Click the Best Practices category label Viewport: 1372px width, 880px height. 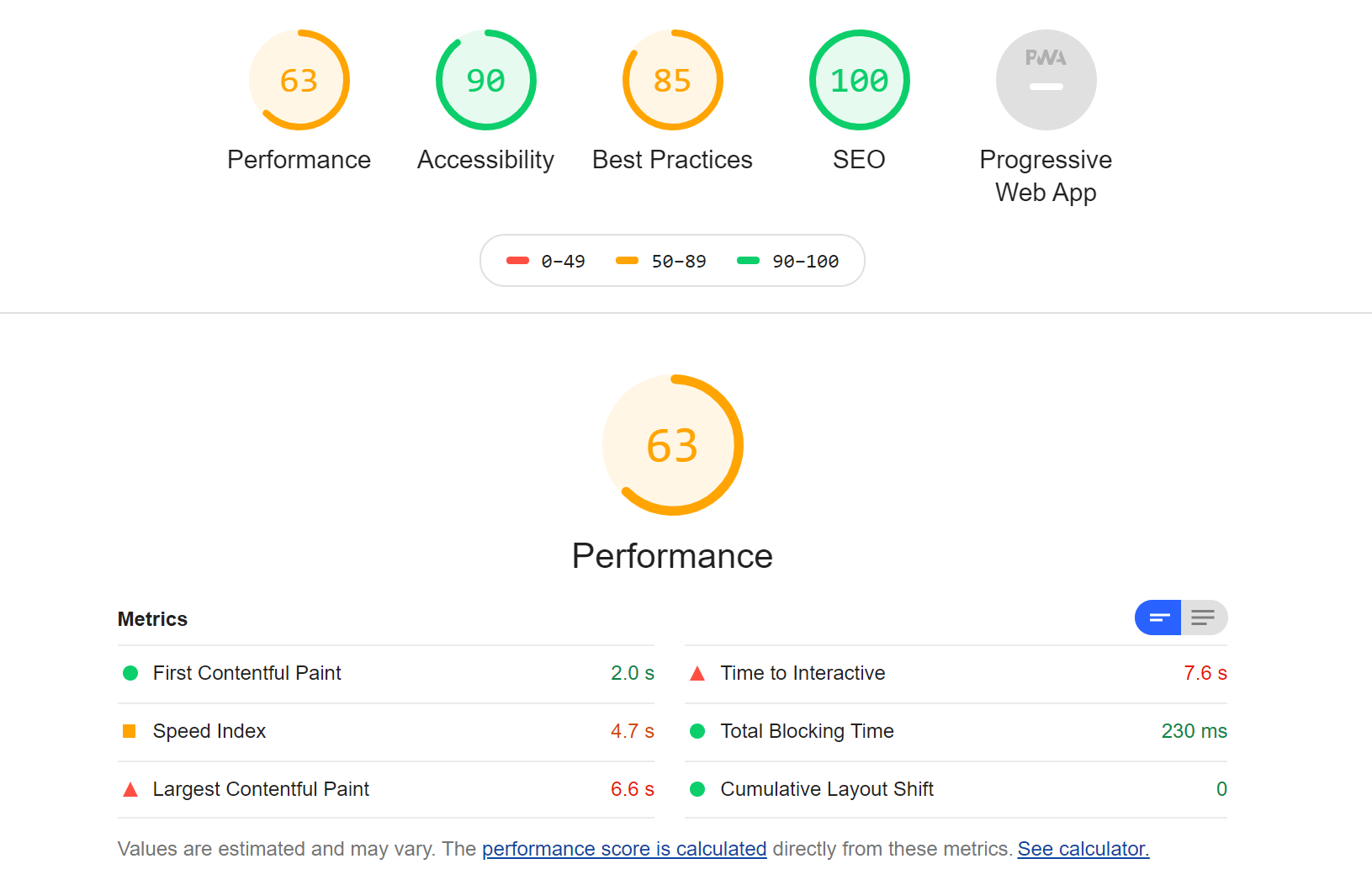click(673, 160)
